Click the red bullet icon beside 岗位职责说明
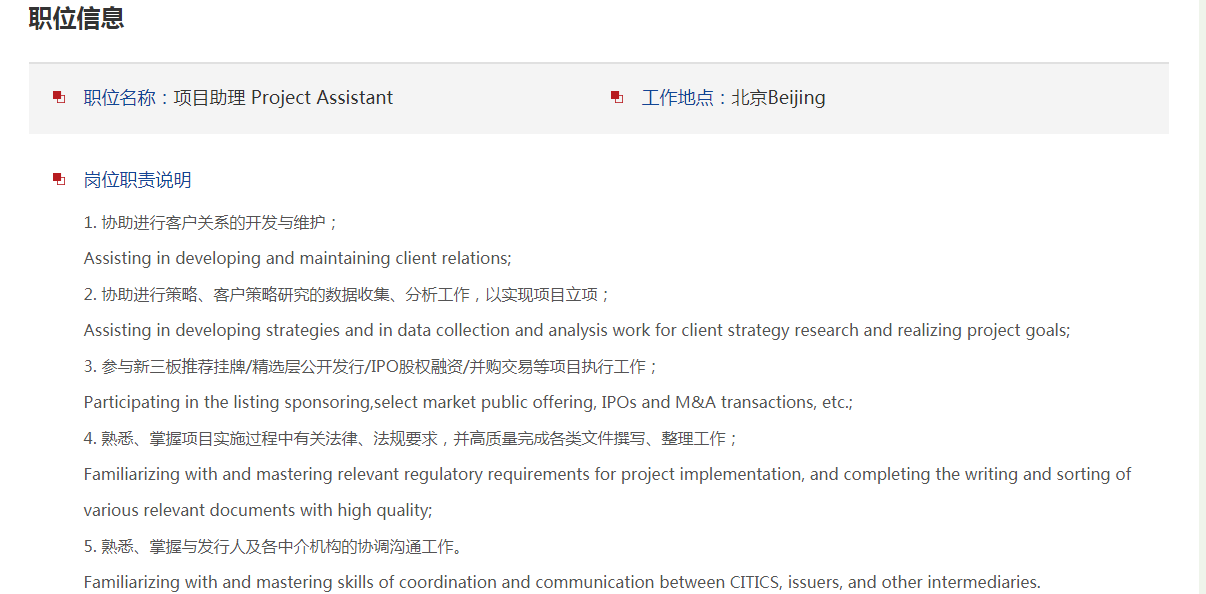This screenshot has height=594, width=1206. 59,179
